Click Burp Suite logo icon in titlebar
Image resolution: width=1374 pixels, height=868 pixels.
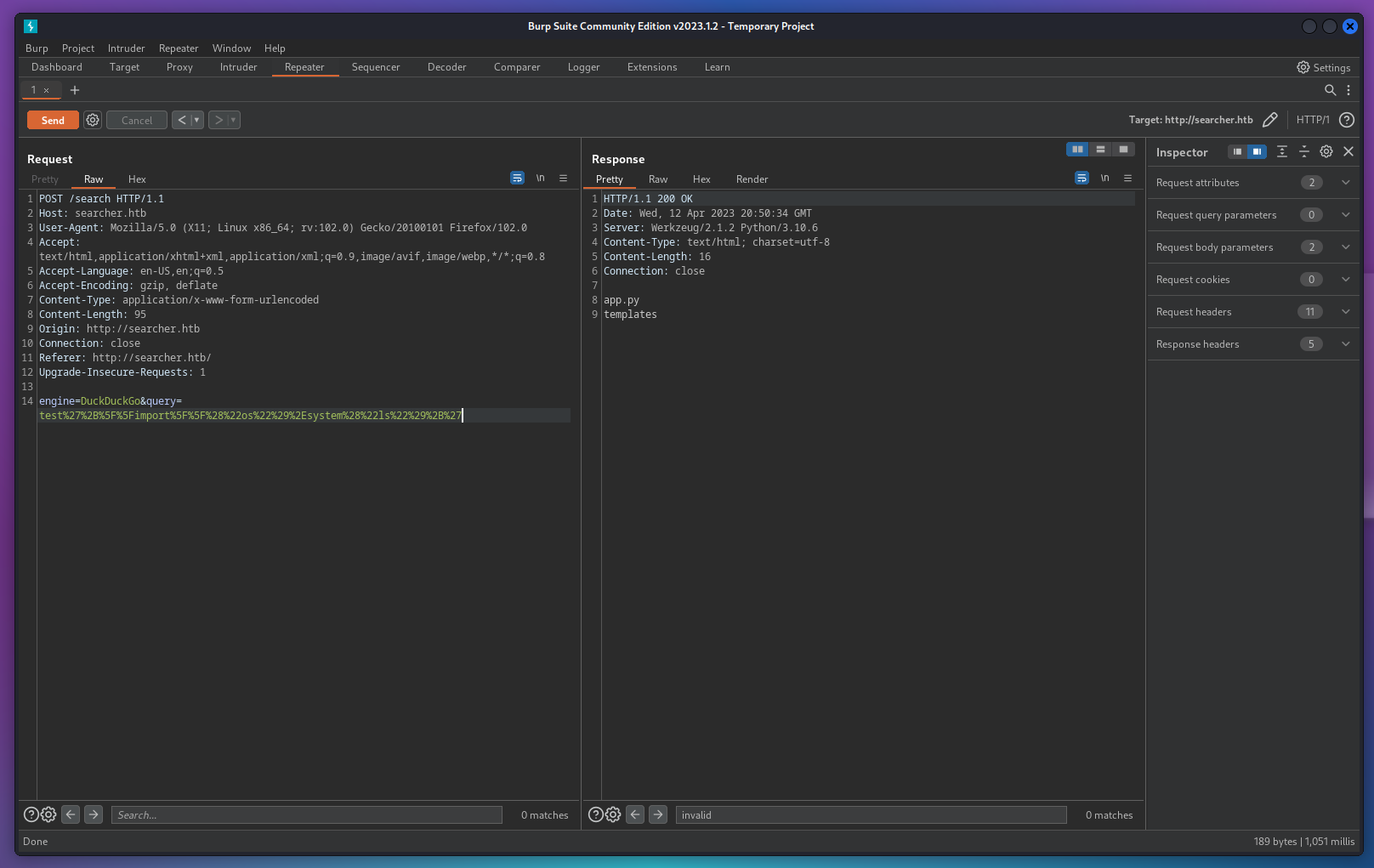[31, 26]
